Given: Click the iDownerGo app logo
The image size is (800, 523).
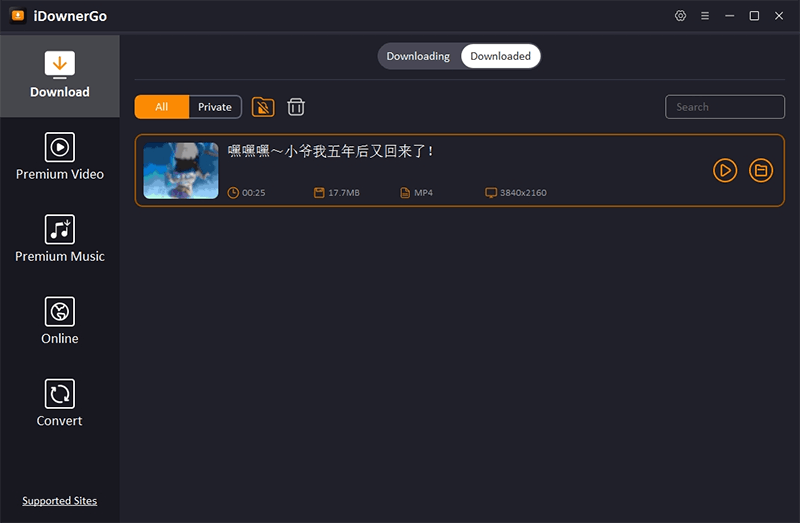Looking at the screenshot, I should point(18,16).
